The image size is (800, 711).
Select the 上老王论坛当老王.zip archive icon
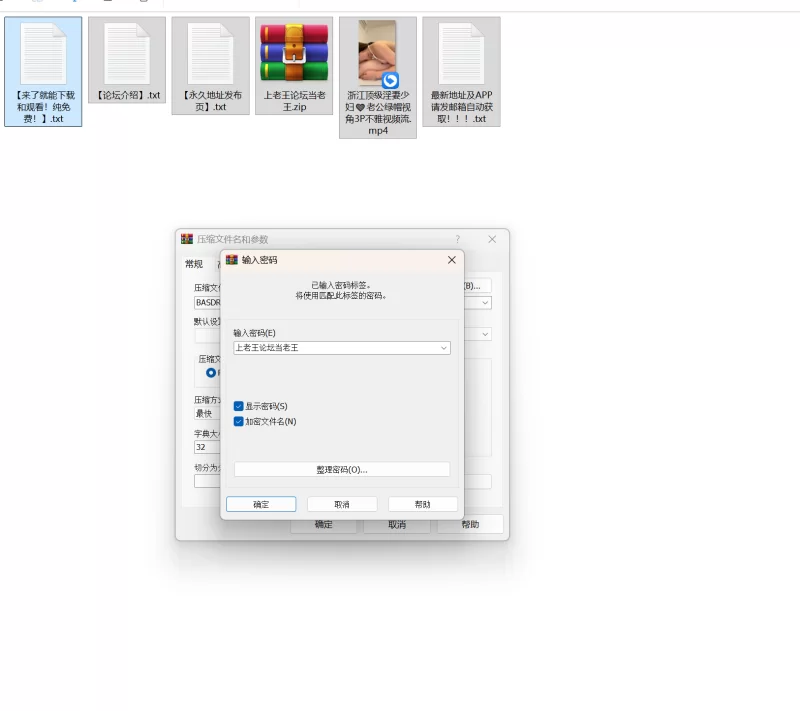294,53
